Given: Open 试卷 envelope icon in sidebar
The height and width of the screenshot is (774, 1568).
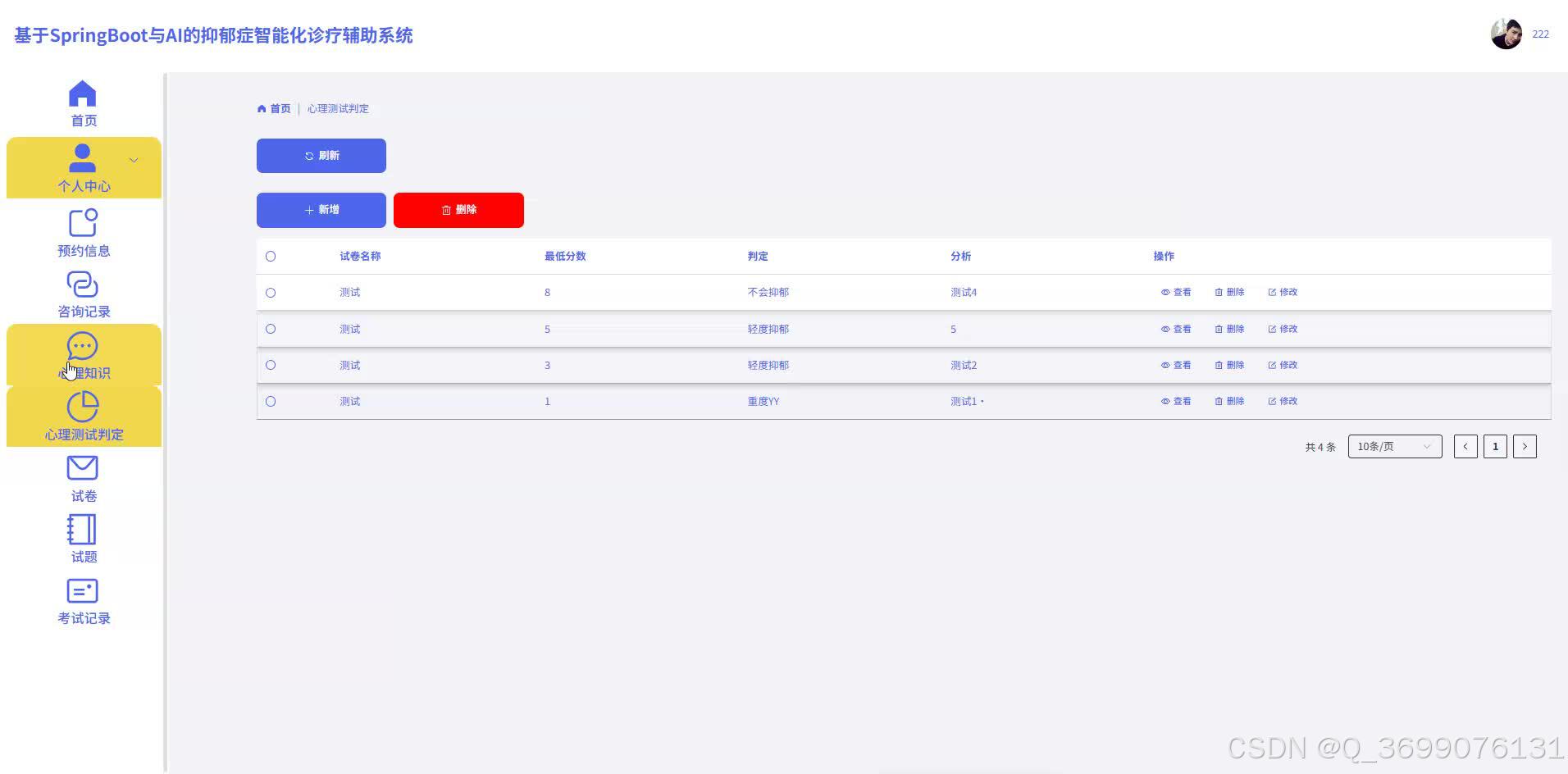Looking at the screenshot, I should (x=82, y=468).
